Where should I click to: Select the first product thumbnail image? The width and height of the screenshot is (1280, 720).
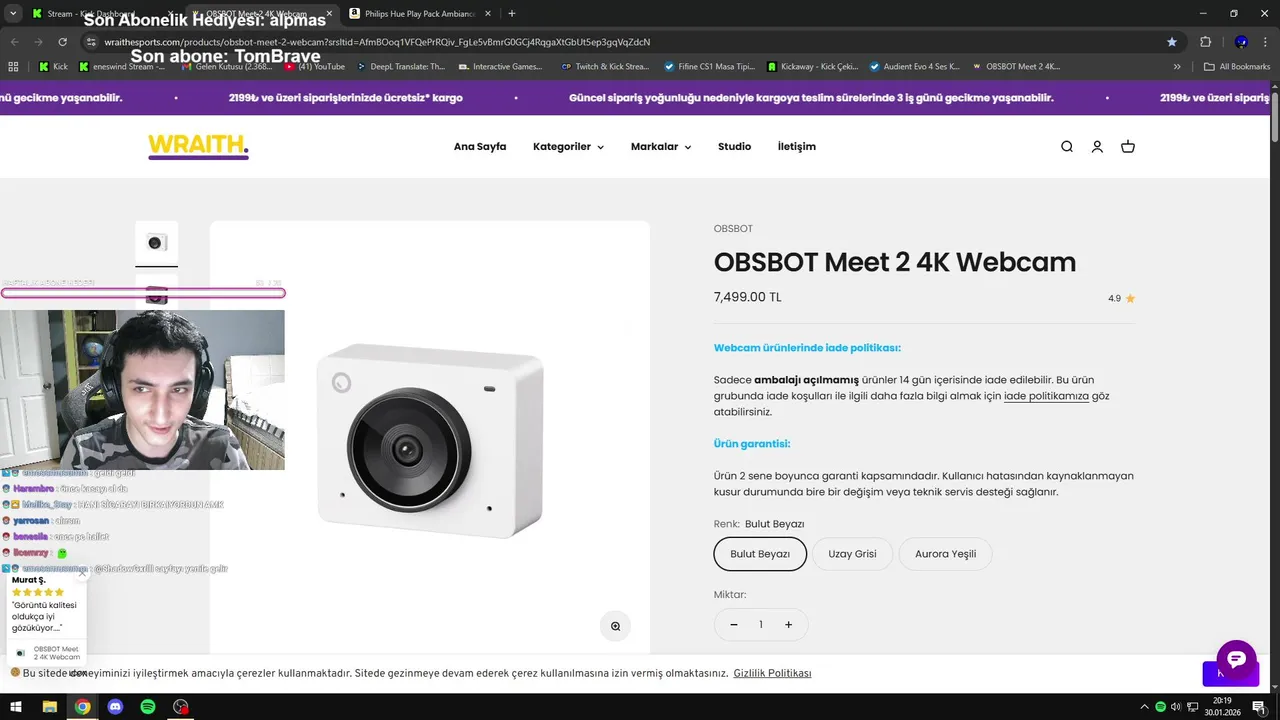[157, 242]
